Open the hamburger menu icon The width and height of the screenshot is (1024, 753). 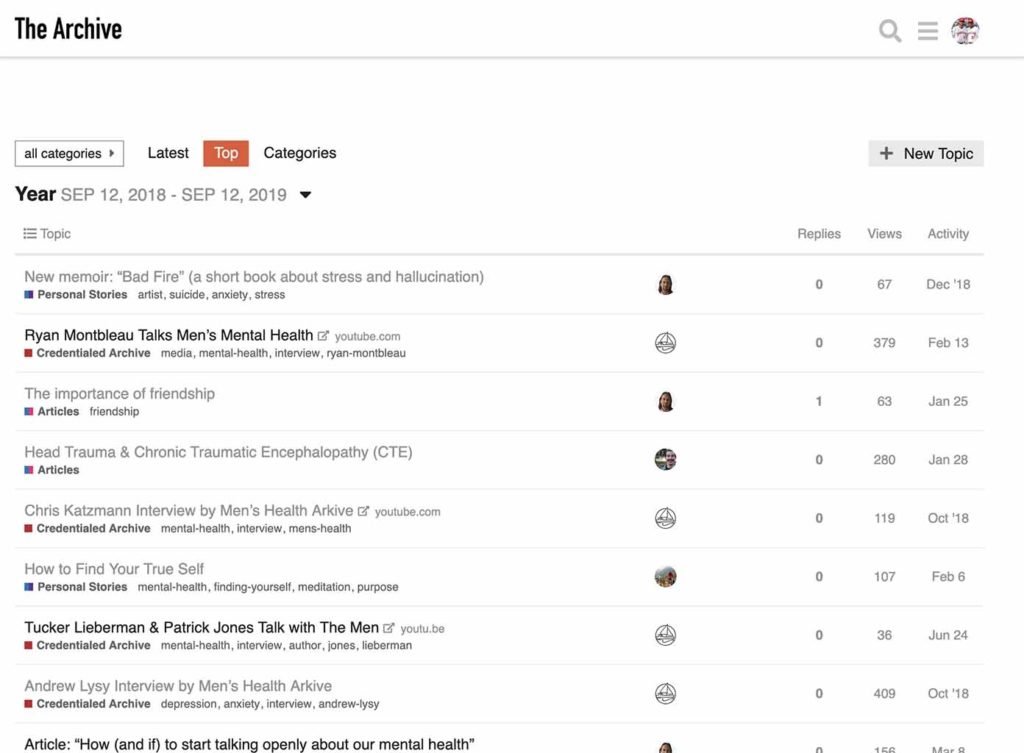pos(928,30)
